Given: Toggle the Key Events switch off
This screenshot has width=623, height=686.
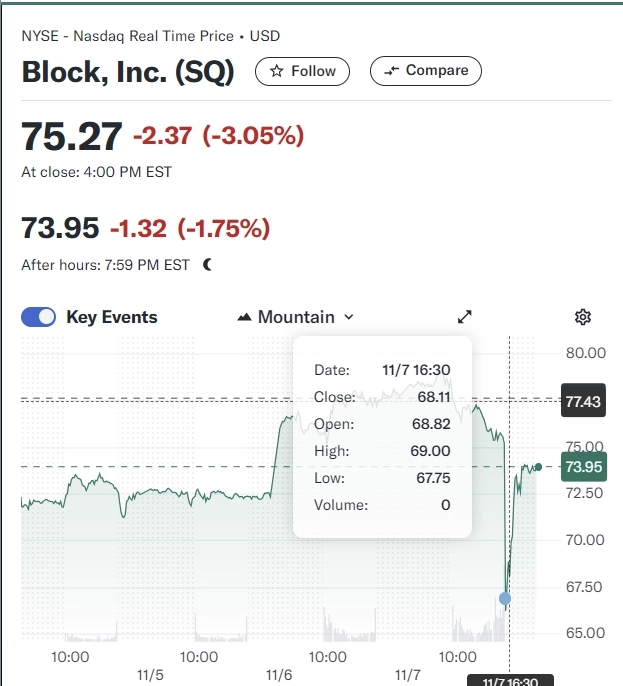Looking at the screenshot, I should tap(39, 317).
